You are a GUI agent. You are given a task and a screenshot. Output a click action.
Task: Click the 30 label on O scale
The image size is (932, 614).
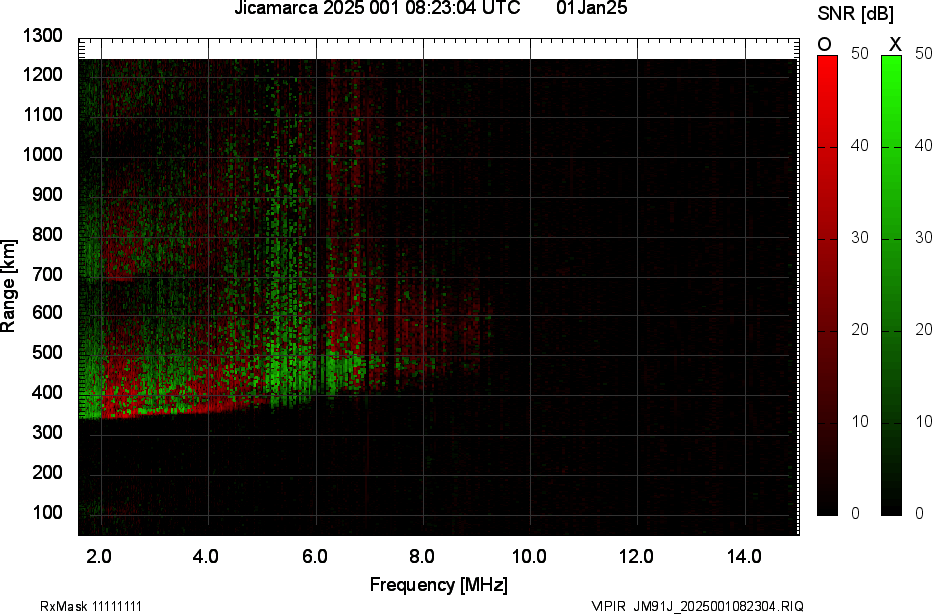point(859,238)
